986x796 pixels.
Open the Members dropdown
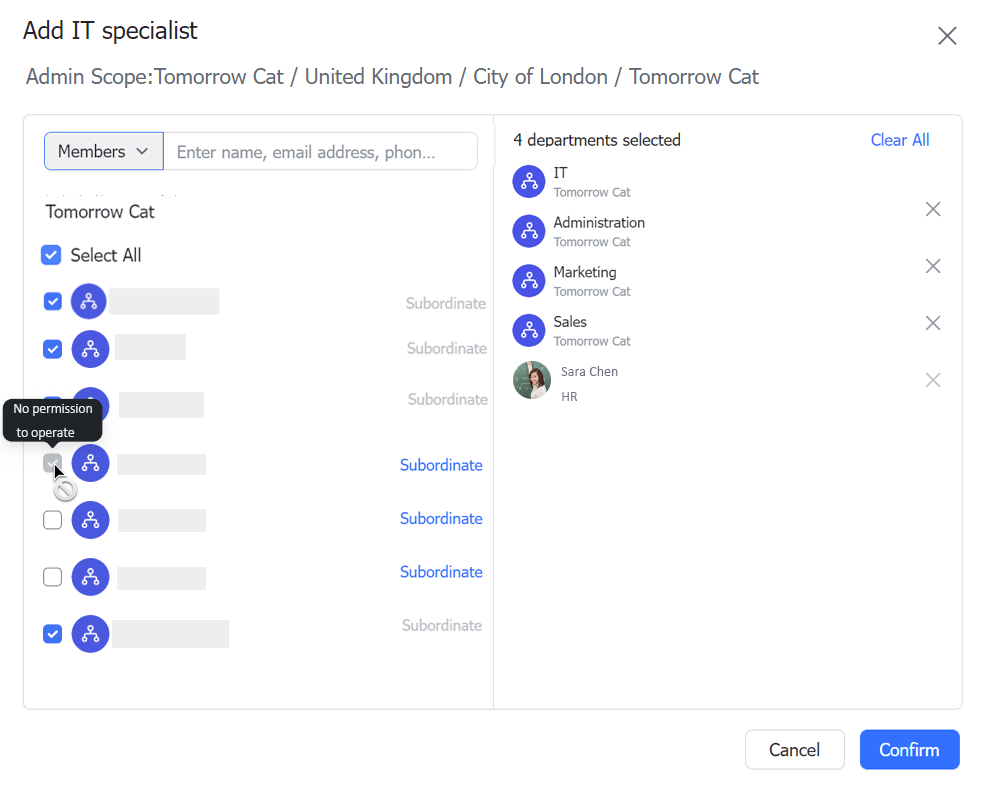click(x=103, y=151)
